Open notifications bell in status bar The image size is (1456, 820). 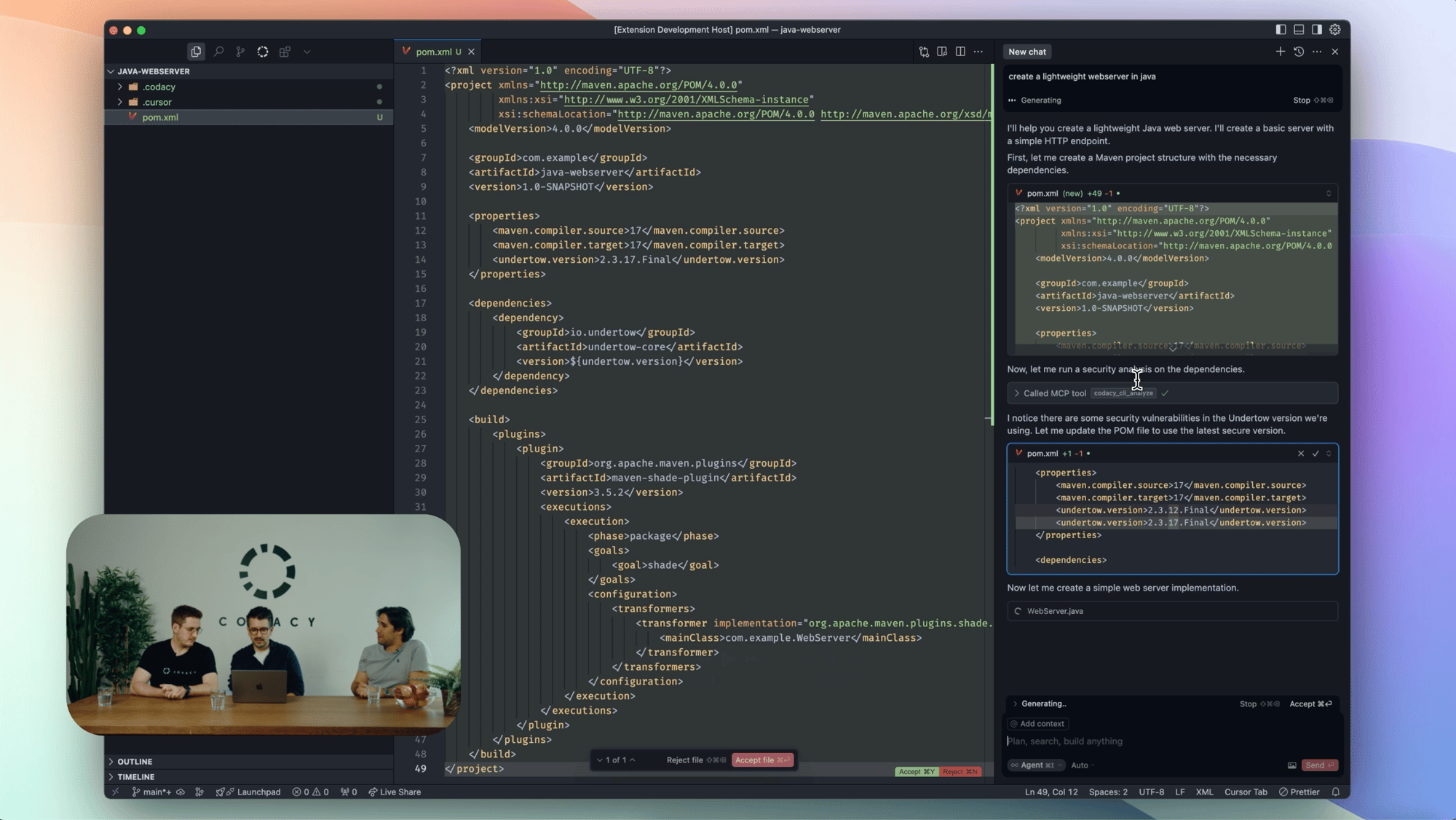point(1335,792)
